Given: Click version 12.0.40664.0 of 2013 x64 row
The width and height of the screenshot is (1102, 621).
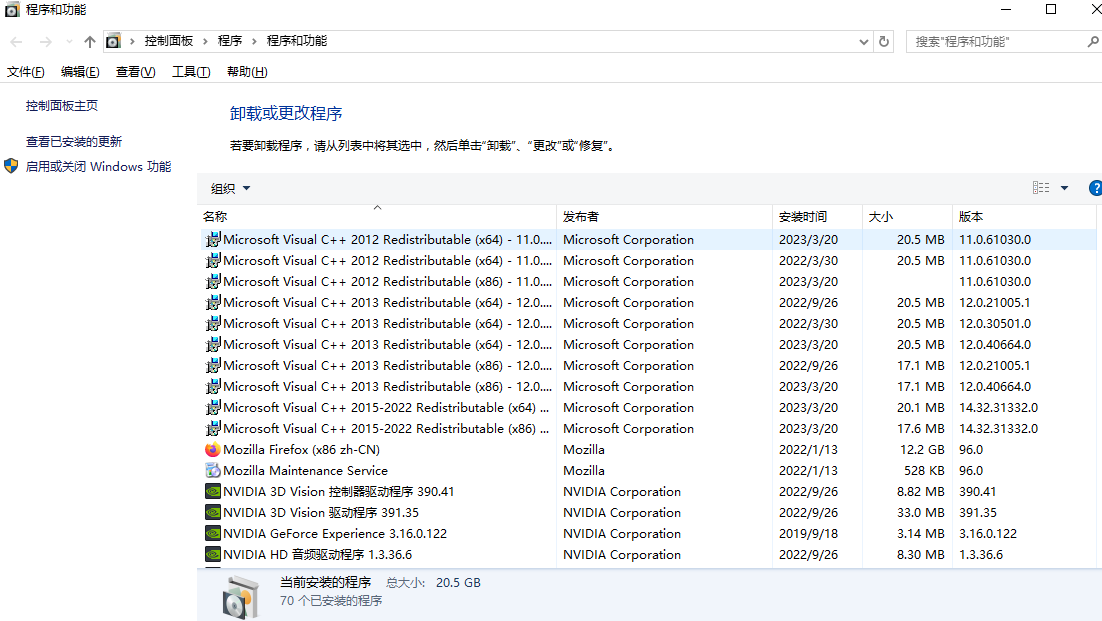Looking at the screenshot, I should (995, 345).
